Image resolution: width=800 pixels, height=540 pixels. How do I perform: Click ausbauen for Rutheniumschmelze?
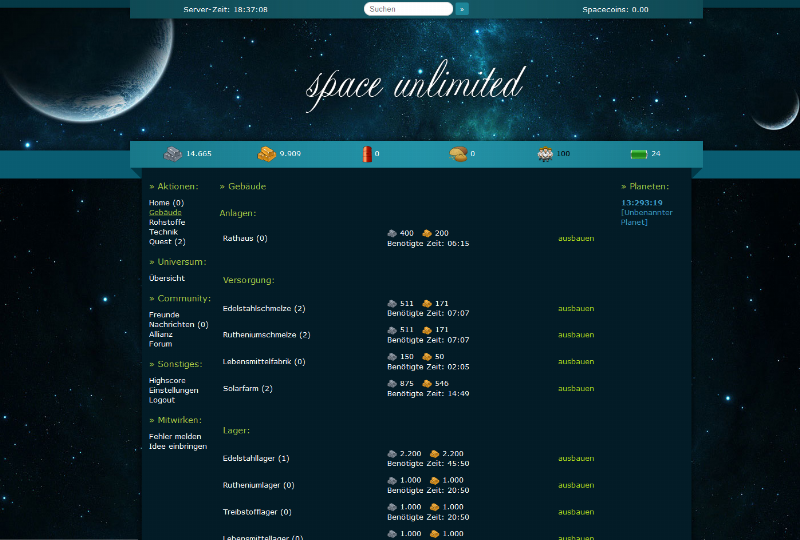tap(576, 335)
